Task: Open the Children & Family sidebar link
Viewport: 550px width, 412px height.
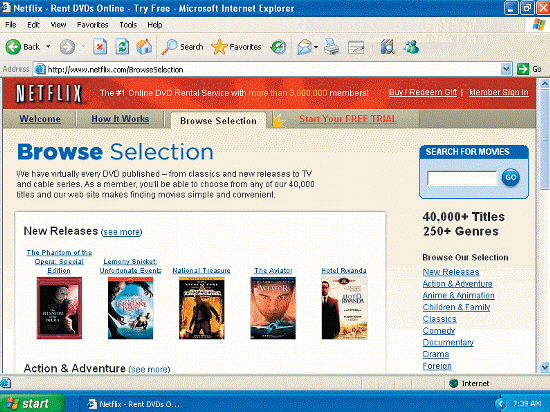Action: [x=456, y=308]
